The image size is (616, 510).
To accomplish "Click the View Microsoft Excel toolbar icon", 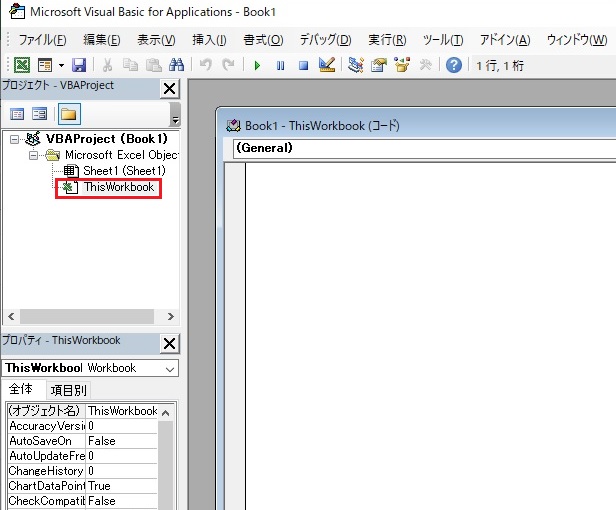I will pyautogui.click(x=22, y=65).
